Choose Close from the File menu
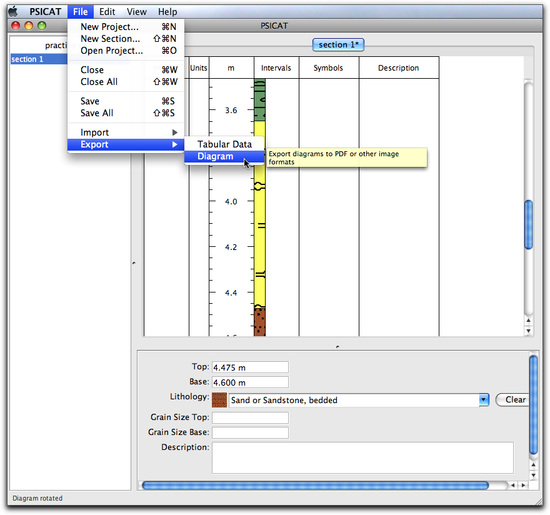550x515 pixels. [126, 70]
